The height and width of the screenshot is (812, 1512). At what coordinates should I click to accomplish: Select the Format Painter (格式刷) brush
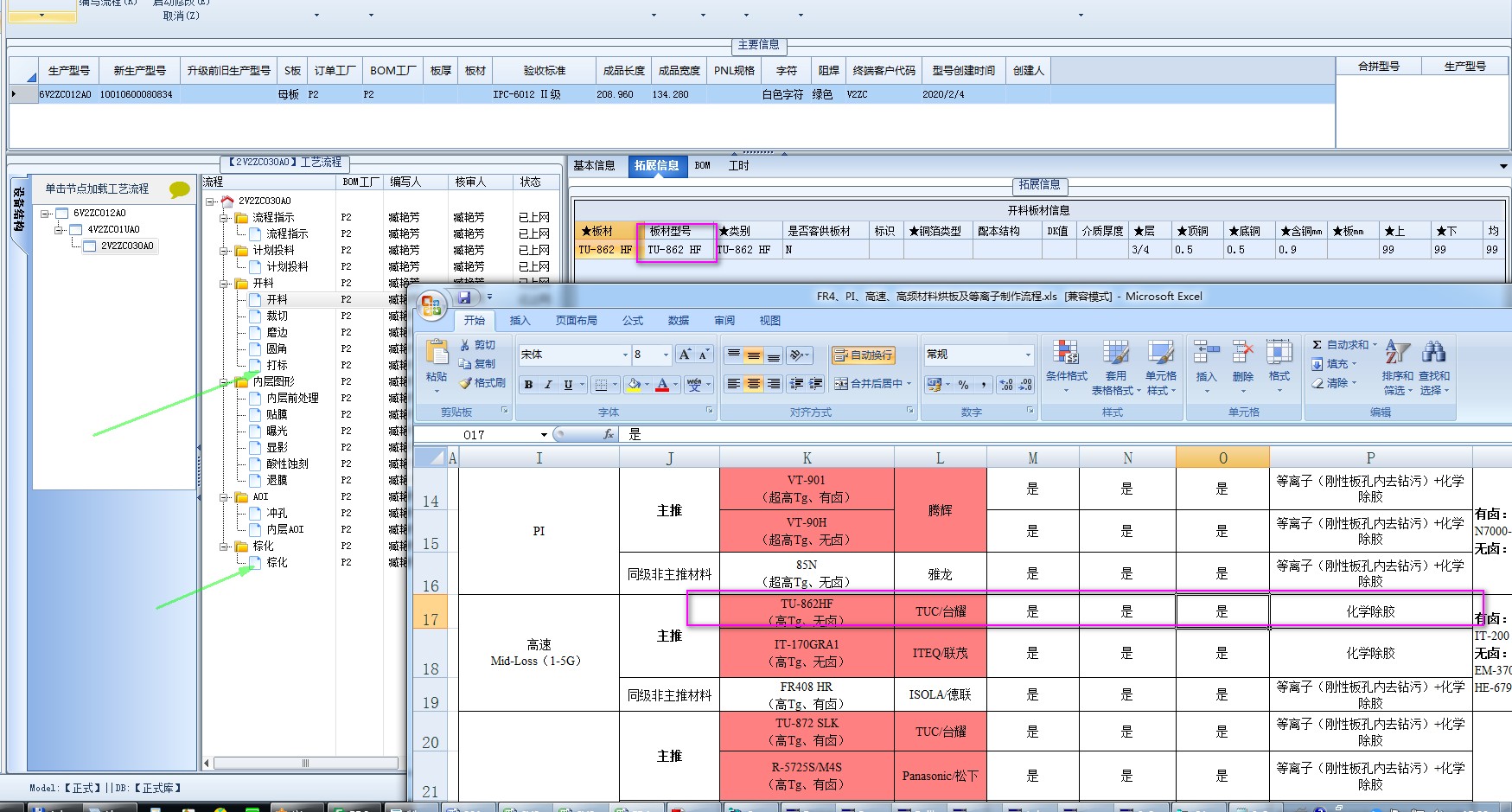465,383
